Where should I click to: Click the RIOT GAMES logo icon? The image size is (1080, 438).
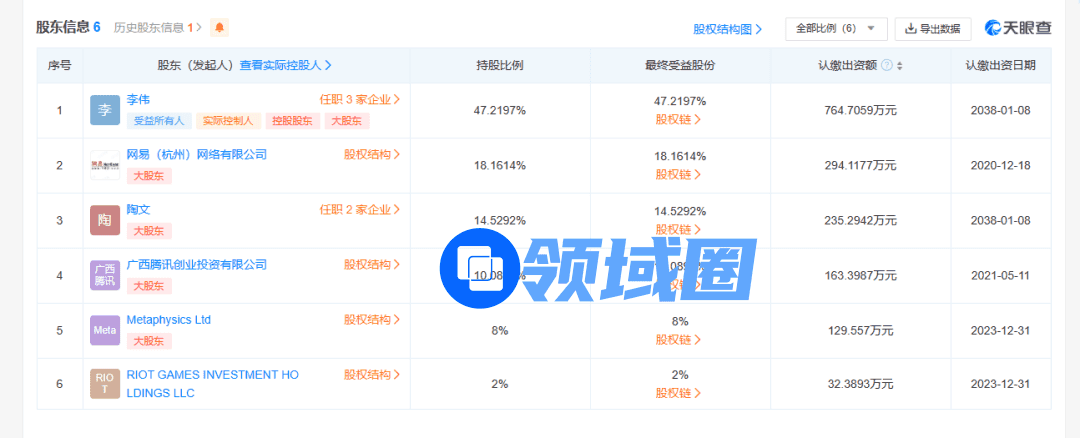[105, 383]
